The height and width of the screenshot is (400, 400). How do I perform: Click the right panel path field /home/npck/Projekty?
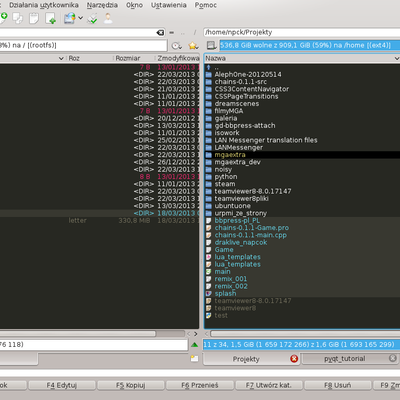click(x=302, y=32)
